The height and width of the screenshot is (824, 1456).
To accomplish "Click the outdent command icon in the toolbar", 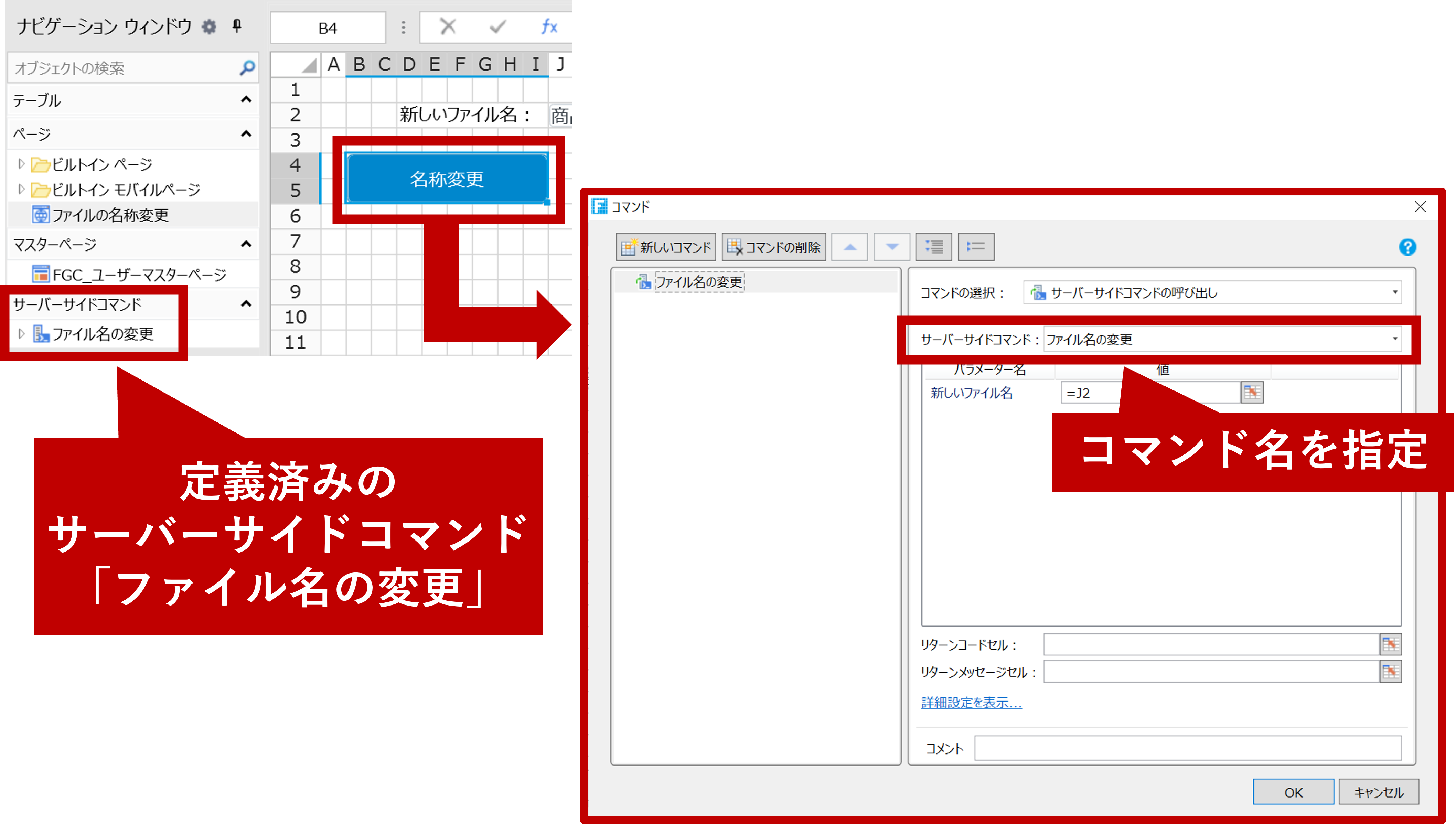I will point(976,247).
